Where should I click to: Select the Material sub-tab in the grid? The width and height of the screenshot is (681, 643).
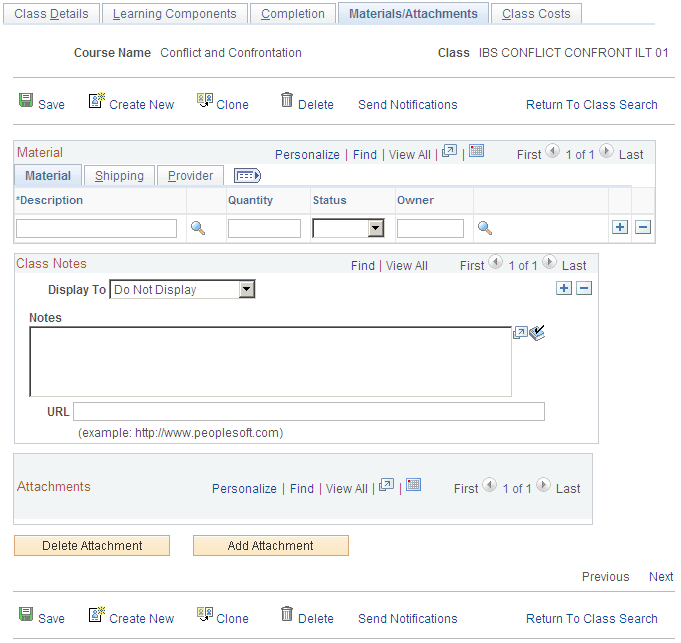click(48, 176)
